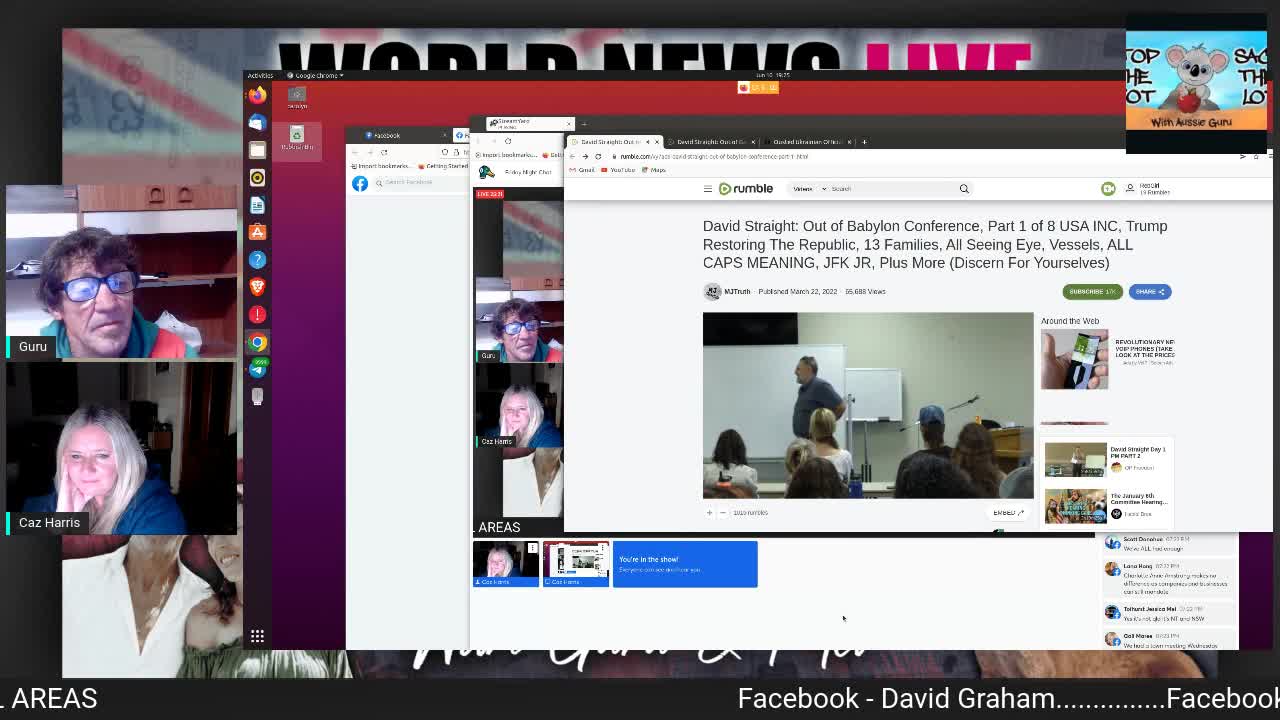Open LibreOffice Writer from the dock
The image size is (1280, 720).
pos(257,205)
